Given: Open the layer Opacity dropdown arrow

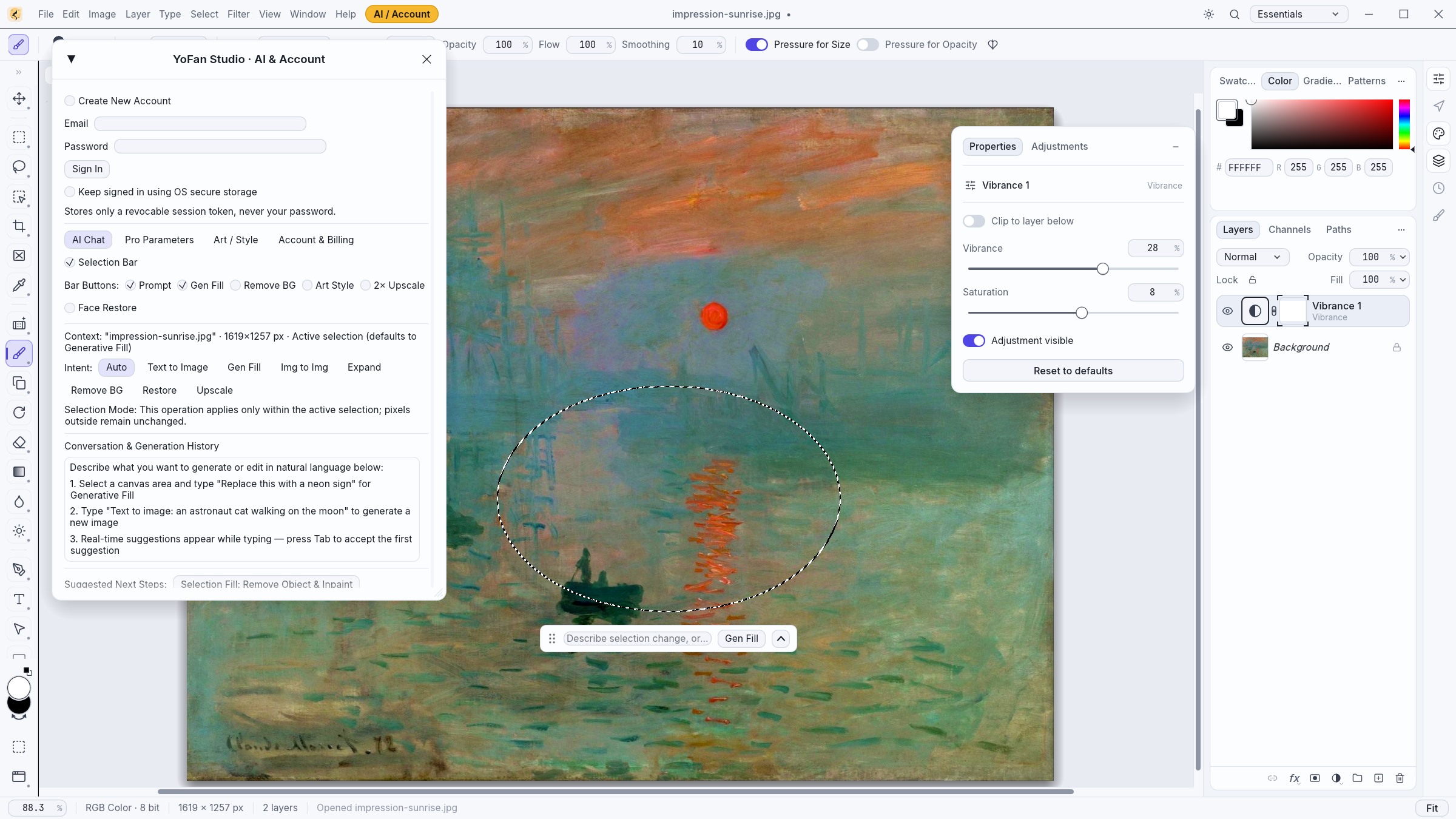Looking at the screenshot, I should point(1403,257).
